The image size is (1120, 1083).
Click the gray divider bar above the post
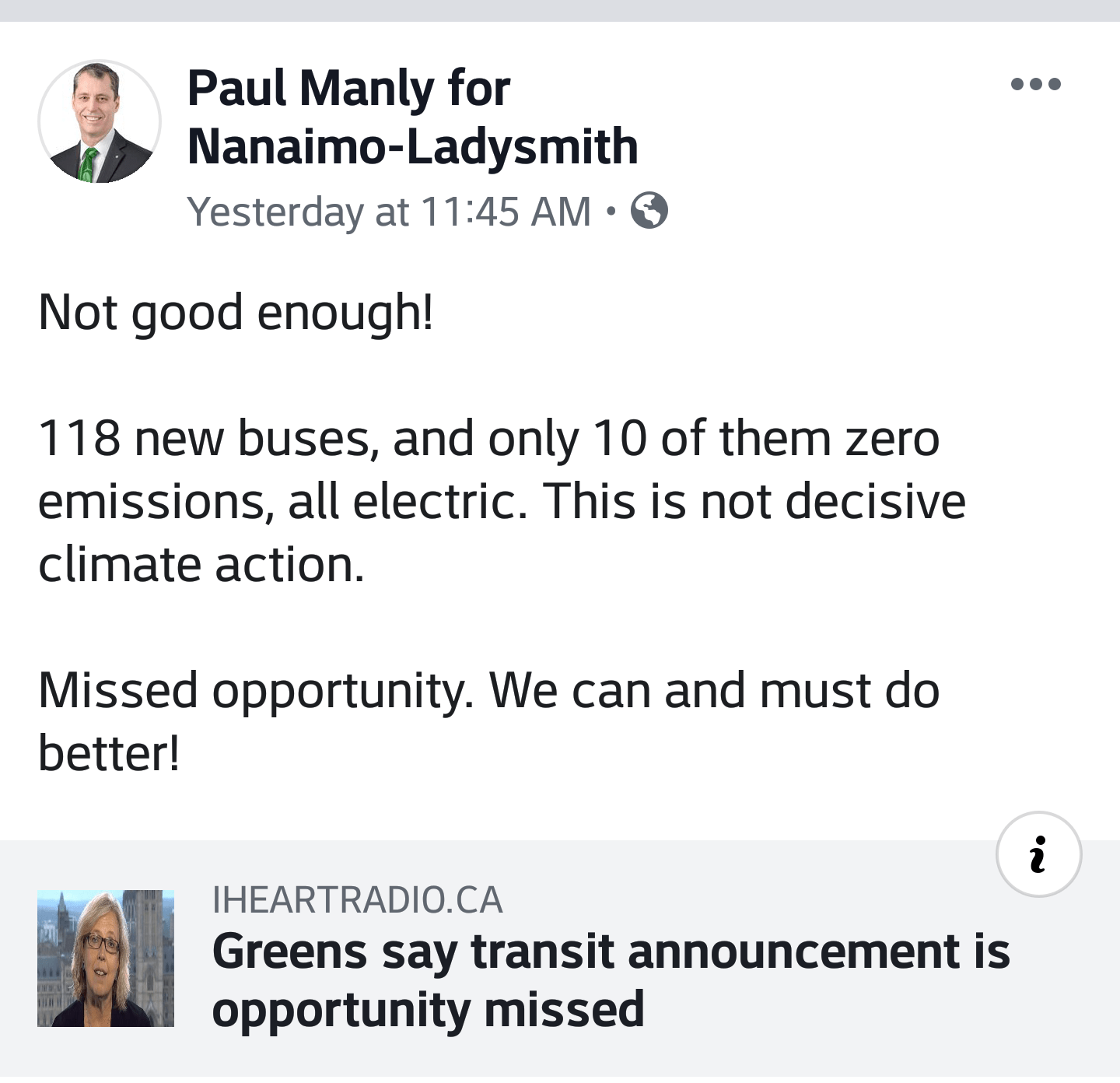point(560,10)
